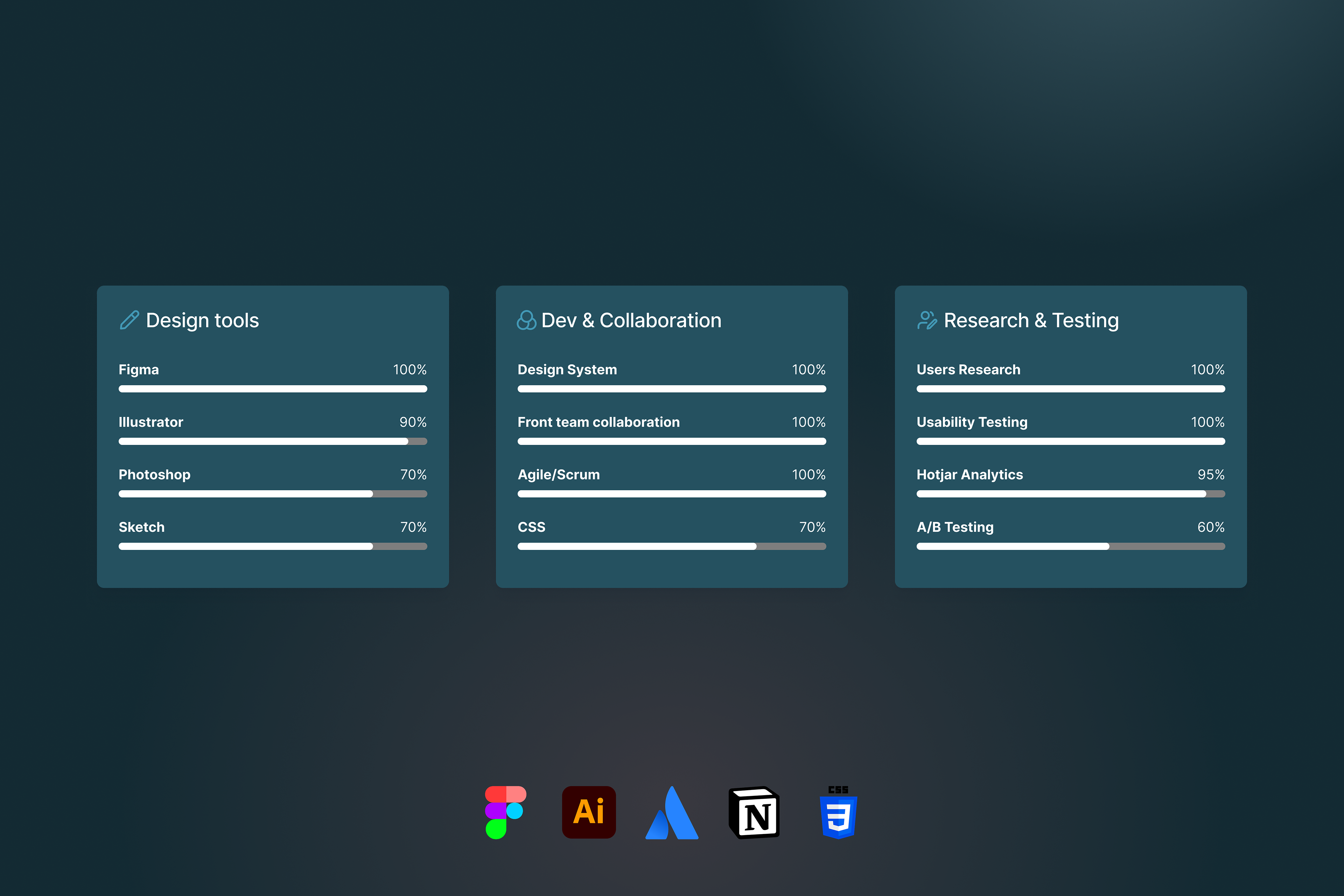Click the Agile/Scrum 100% value
Screen dimensions: 1344x896
(808, 475)
